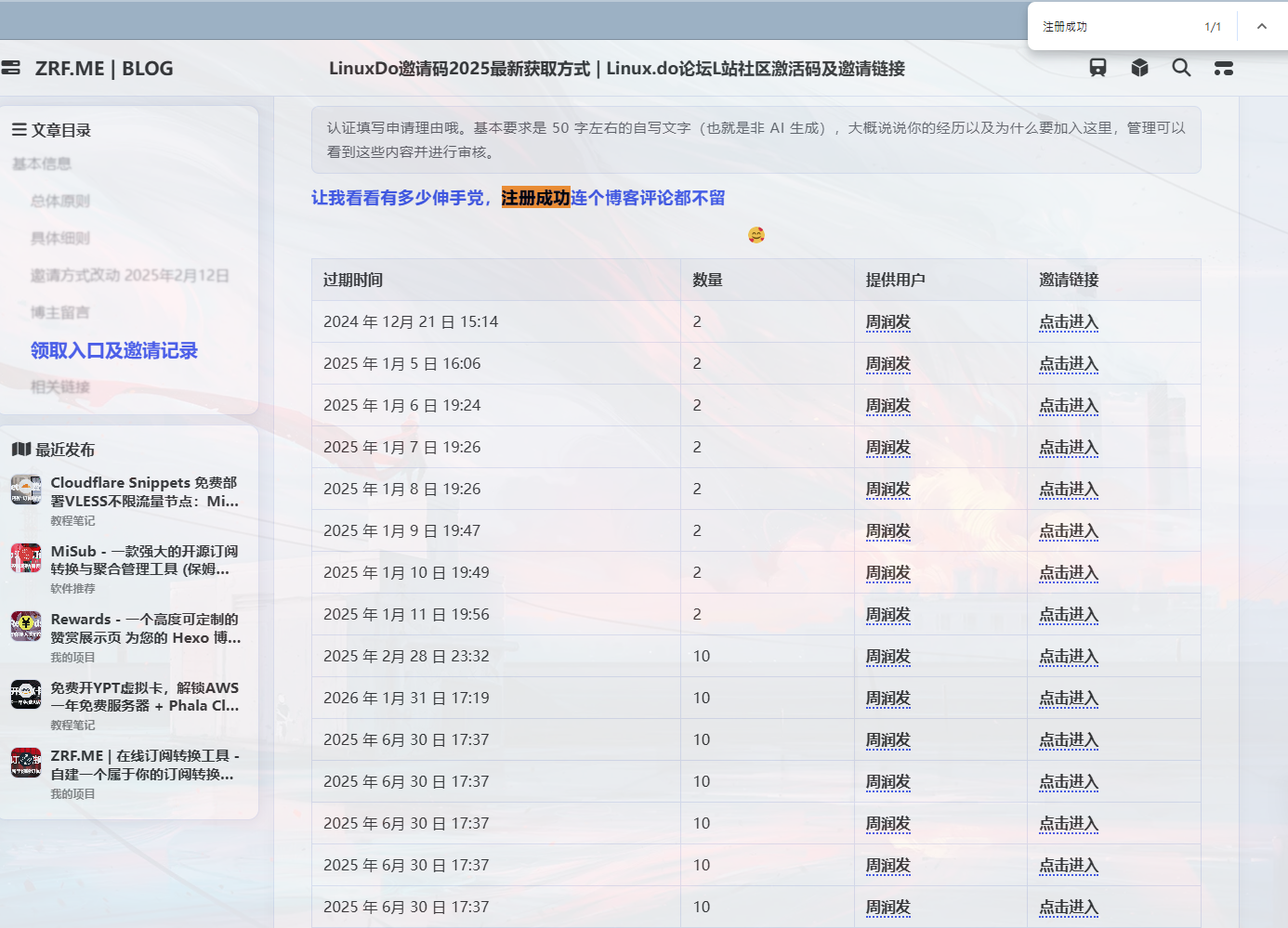The image size is (1288, 928).
Task: Click the ZRF.ME | BLOG site title
Action: (x=104, y=69)
